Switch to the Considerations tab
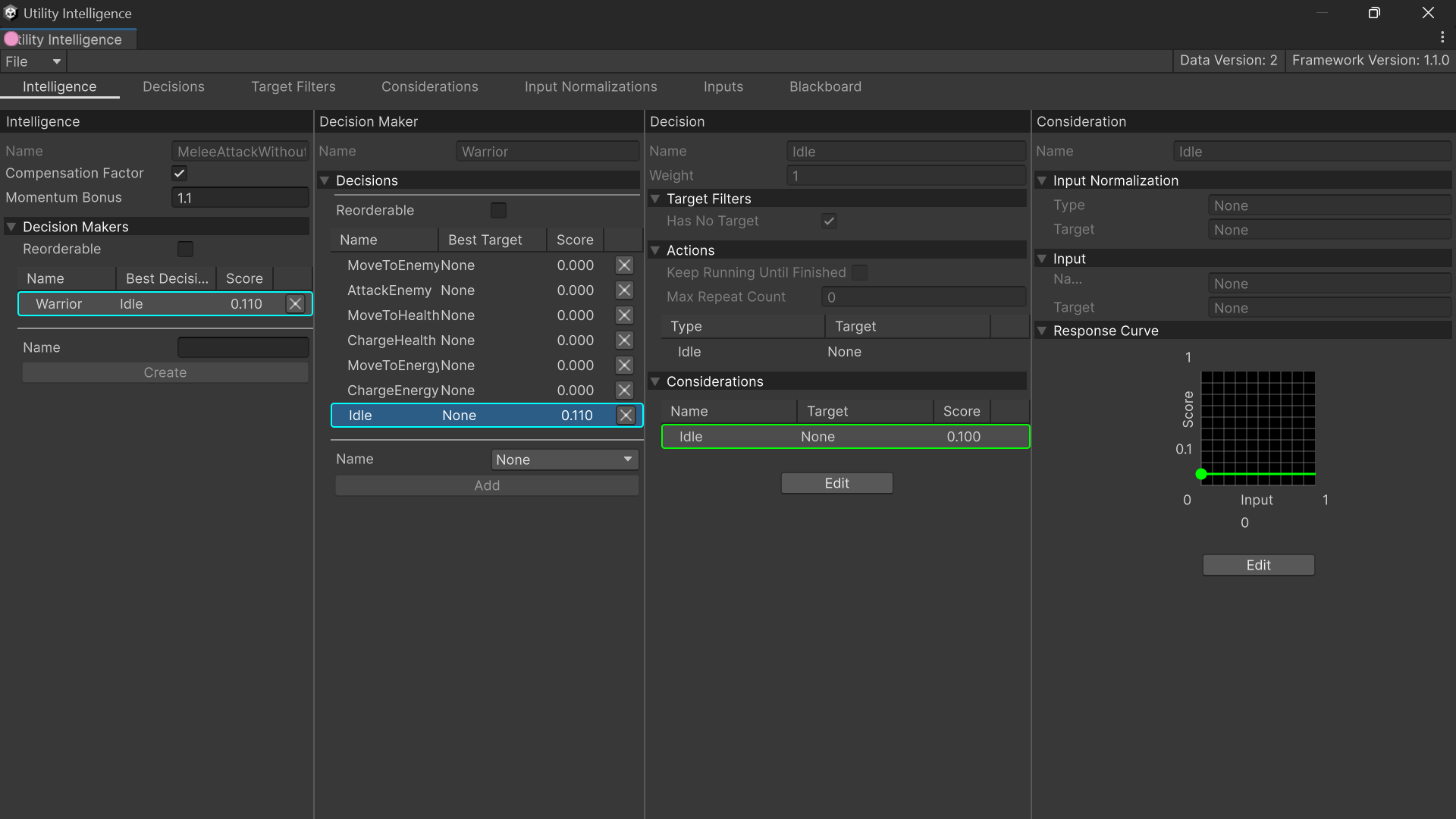The height and width of the screenshot is (819, 1456). pyautogui.click(x=430, y=86)
